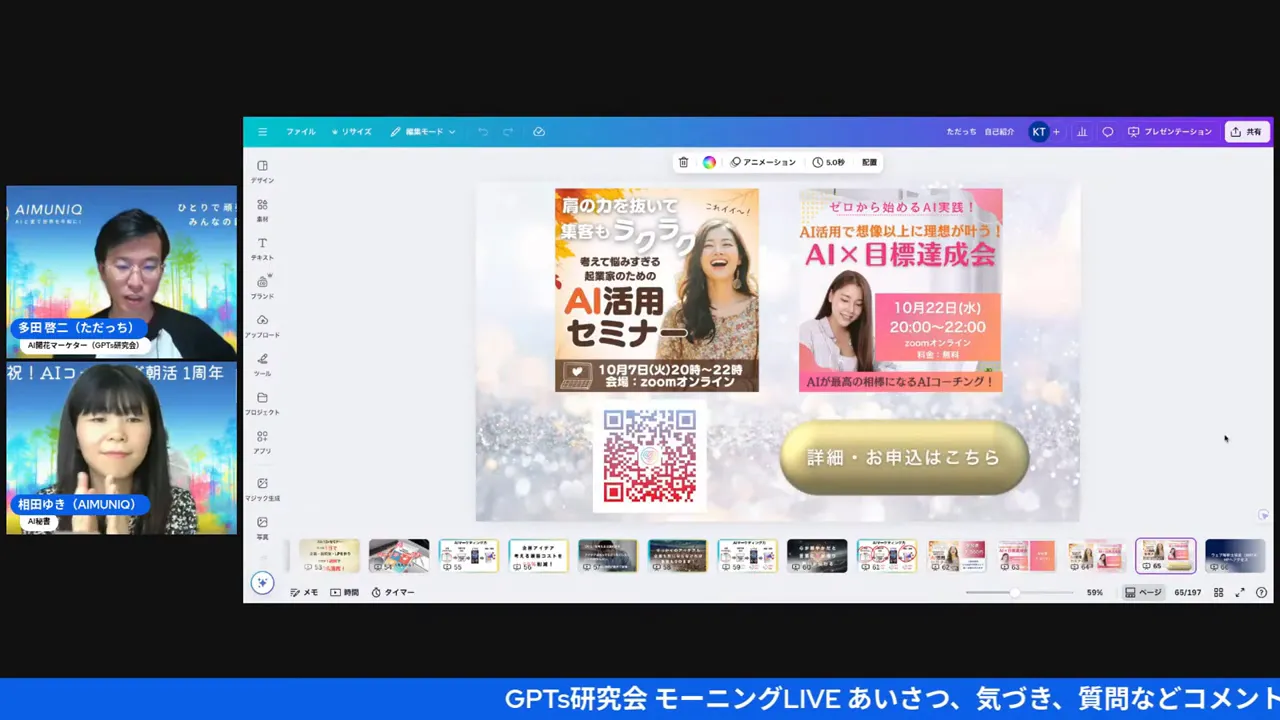Open the analytics bar chart icon
The image size is (1280, 720).
[1082, 132]
